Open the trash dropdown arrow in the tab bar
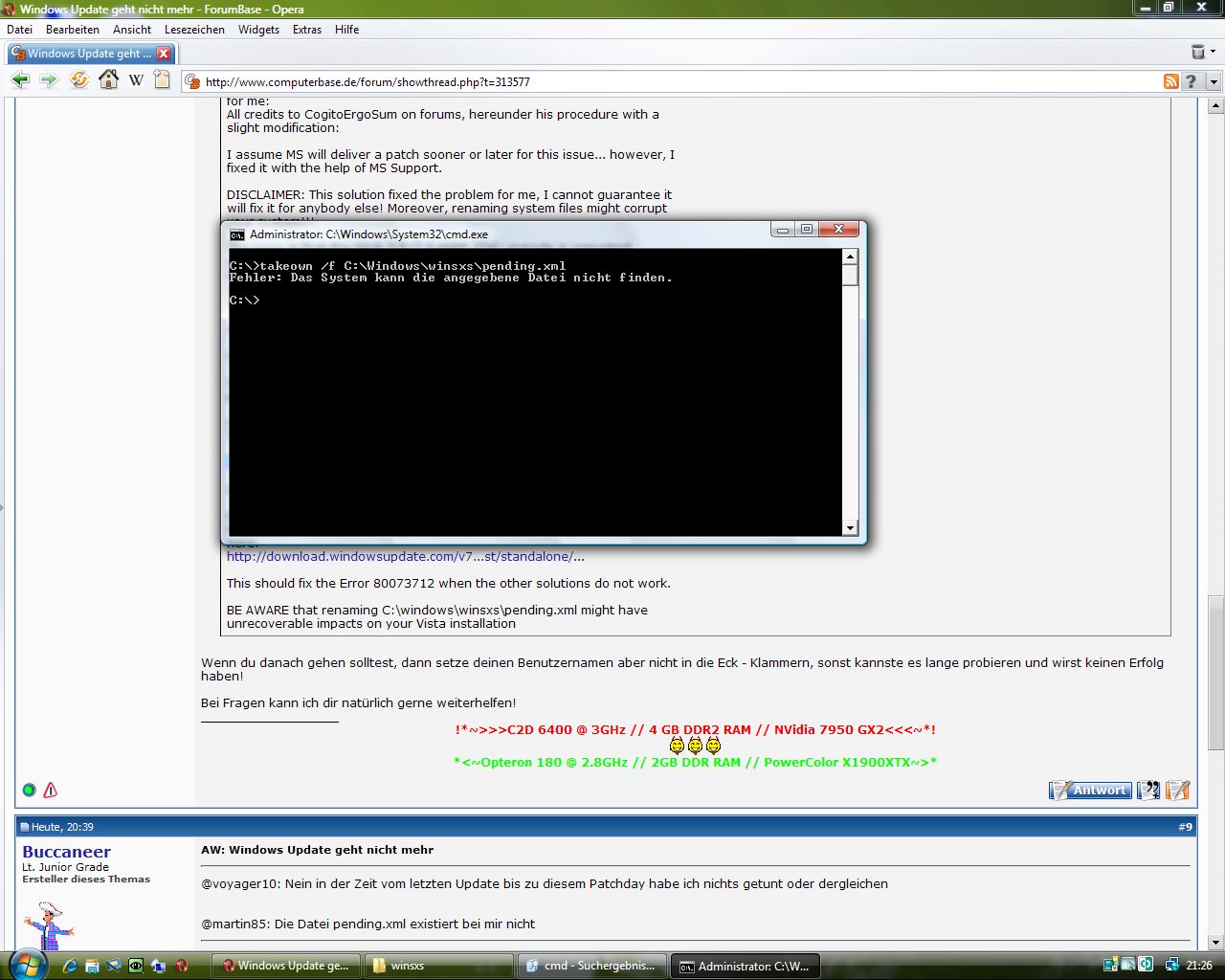This screenshot has height=980, width=1225. [x=1214, y=53]
